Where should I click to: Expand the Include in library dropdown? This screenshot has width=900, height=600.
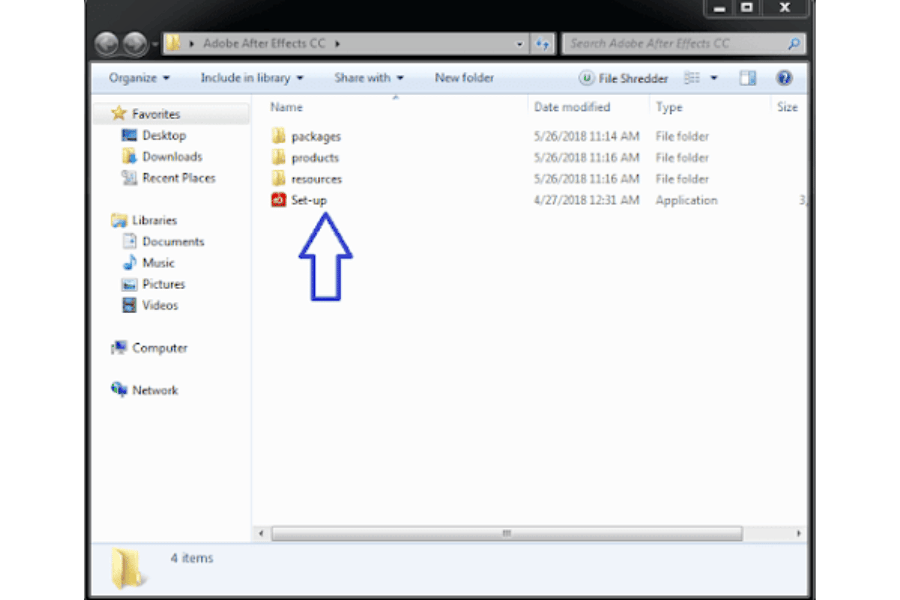(x=251, y=78)
